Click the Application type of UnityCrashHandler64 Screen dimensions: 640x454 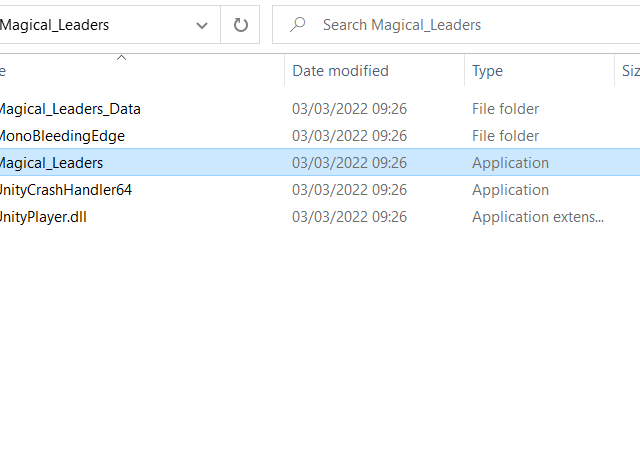pos(510,190)
